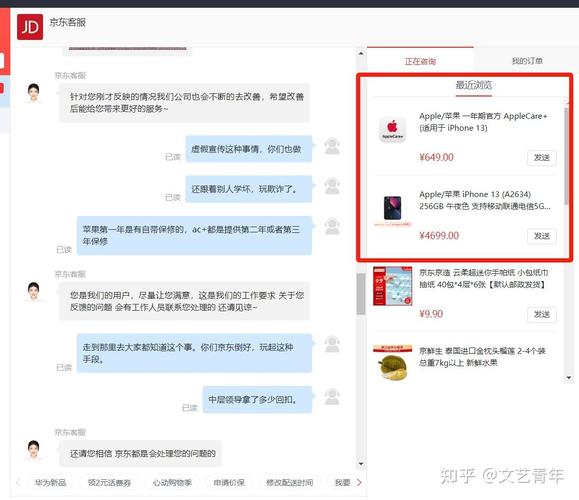Screen dimensions: 579x500
Task: Click user avatar beside 还跟着别人学坏 message
Action: click(332, 186)
